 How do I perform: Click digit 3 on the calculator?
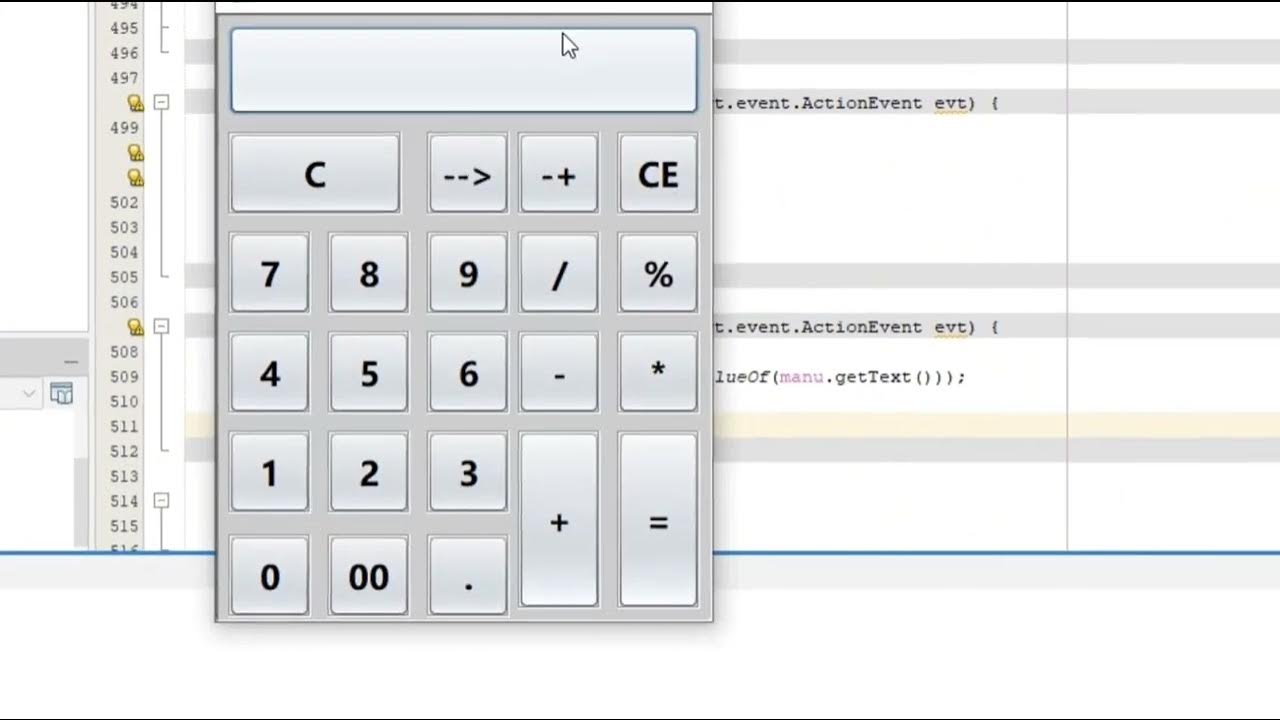pos(468,472)
